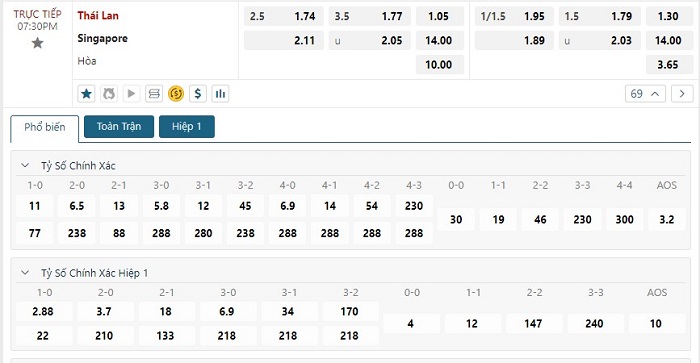This screenshot has height=363, width=700.
Task: Collapse the Tỷ Số Chính Xác Hiệp 1 section
Action: click(25, 273)
